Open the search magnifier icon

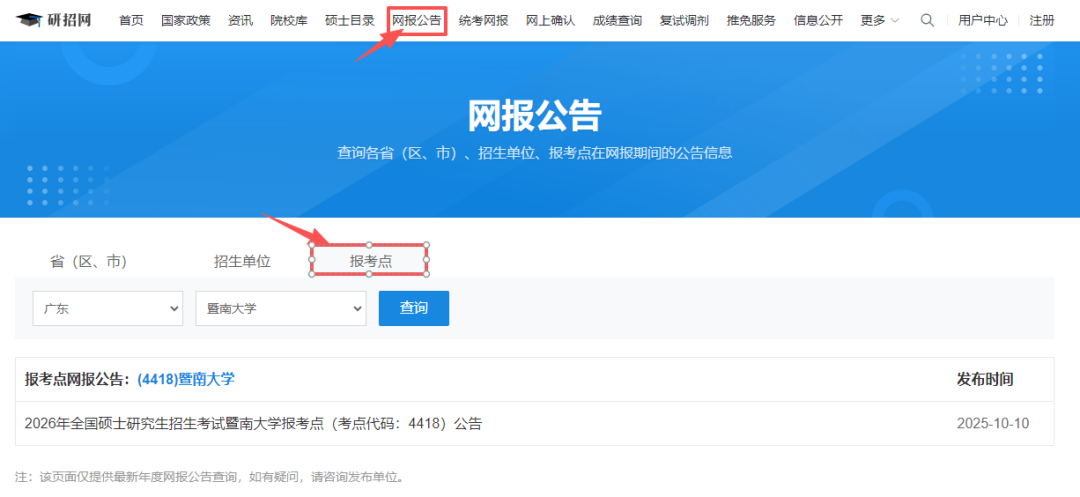point(927,20)
